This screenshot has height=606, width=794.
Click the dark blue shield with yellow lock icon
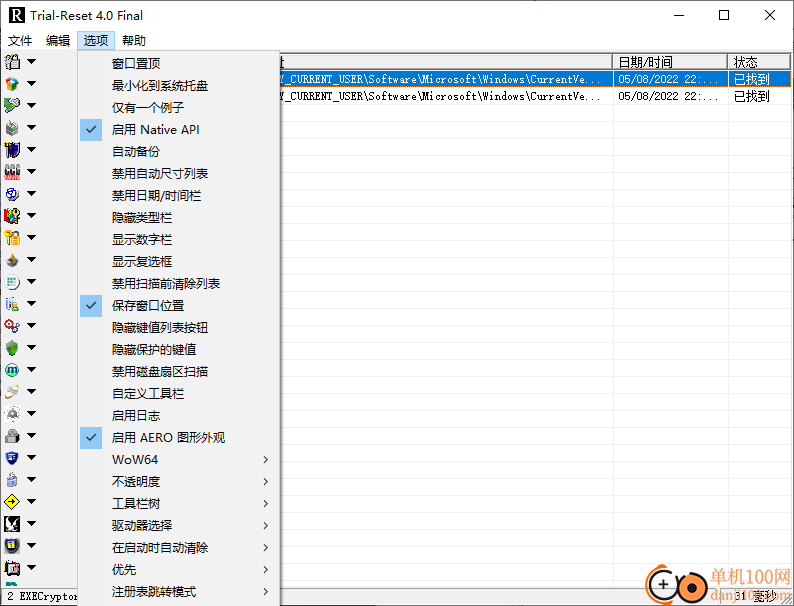click(x=12, y=546)
